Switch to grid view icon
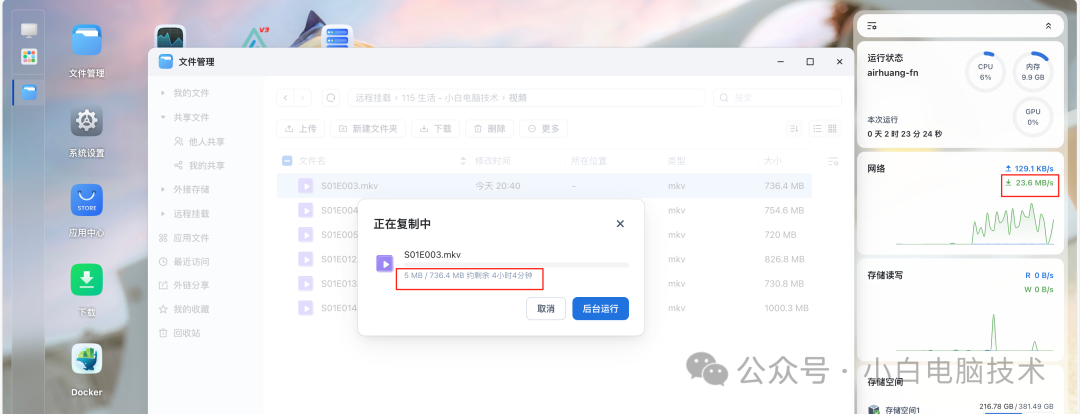 [833, 128]
